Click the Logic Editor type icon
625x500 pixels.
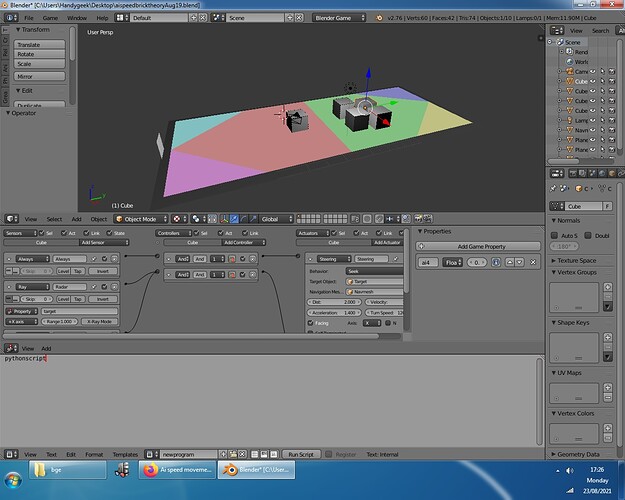(x=11, y=348)
